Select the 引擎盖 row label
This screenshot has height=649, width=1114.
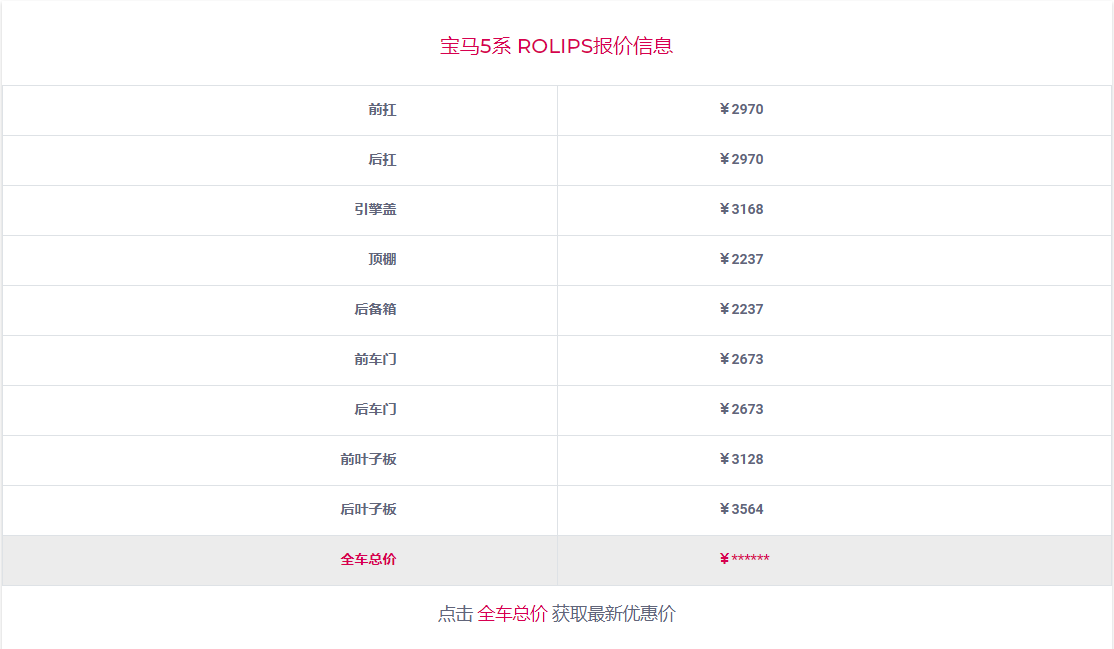375,210
